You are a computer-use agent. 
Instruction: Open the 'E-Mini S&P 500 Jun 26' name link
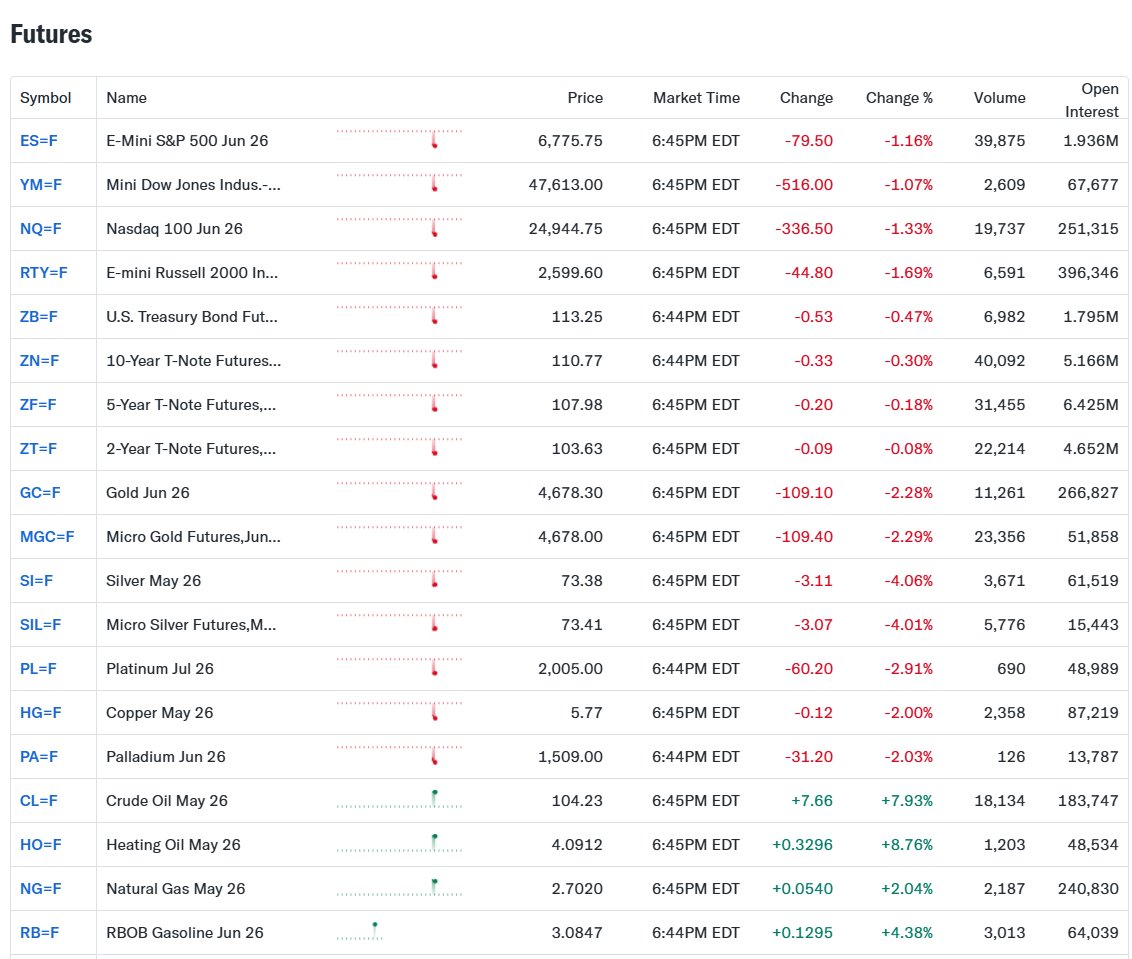pos(187,141)
